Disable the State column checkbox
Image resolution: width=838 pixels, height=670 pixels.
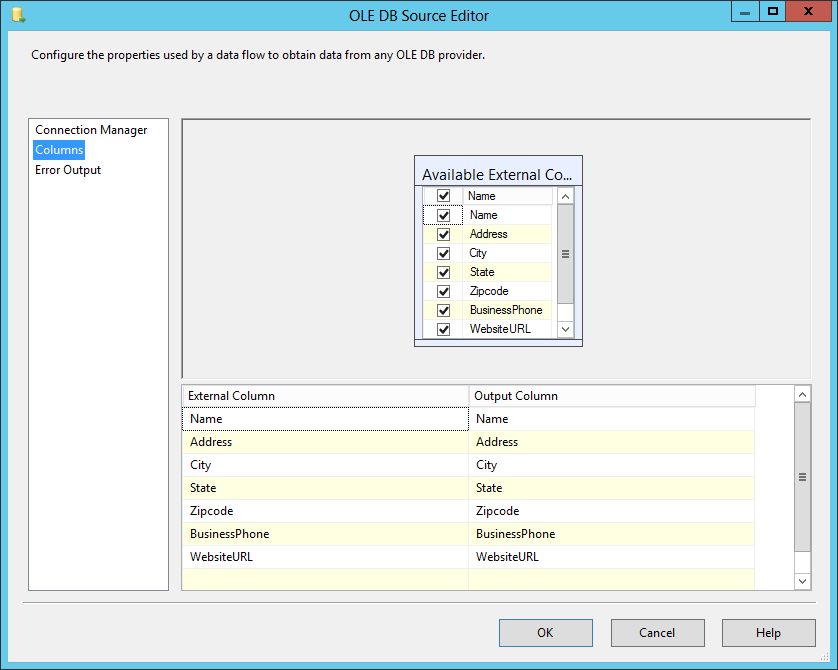[442, 271]
